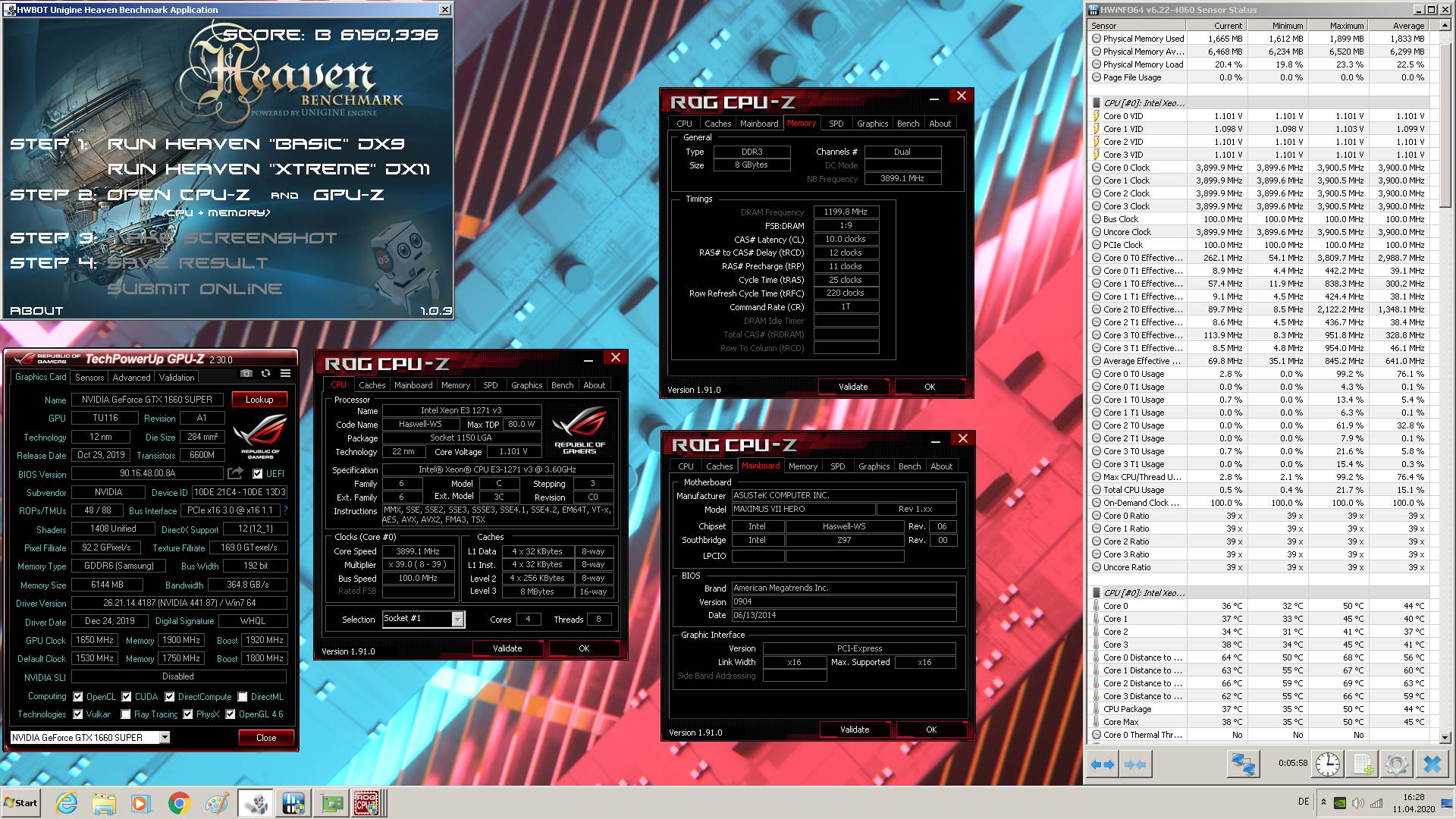Toggle the CUDA checkbox
This screenshot has width=1456, height=819.
tap(127, 696)
